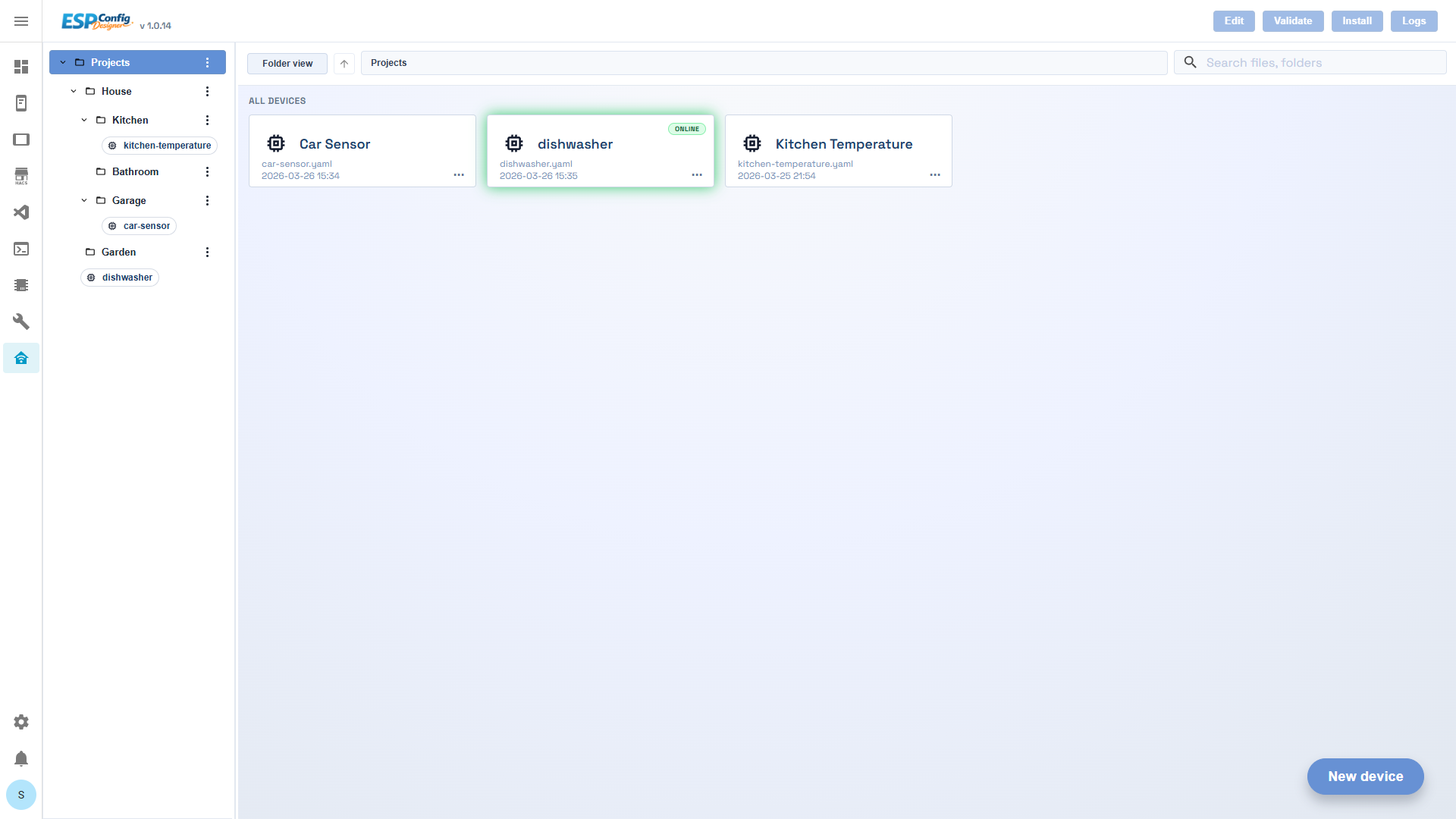Toggle Folder view button
The image size is (1456, 819).
point(287,64)
